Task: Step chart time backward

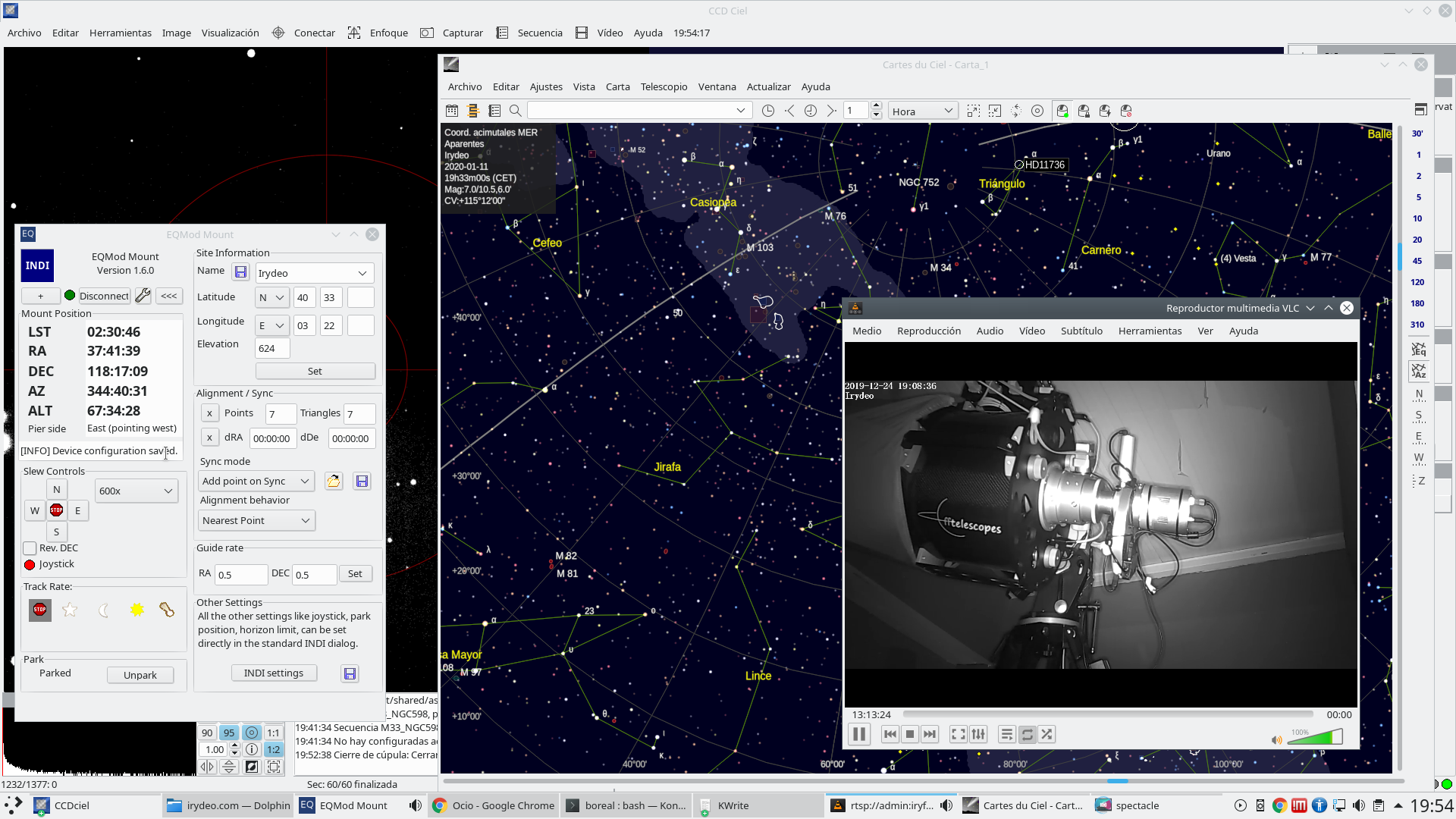Action: click(789, 111)
